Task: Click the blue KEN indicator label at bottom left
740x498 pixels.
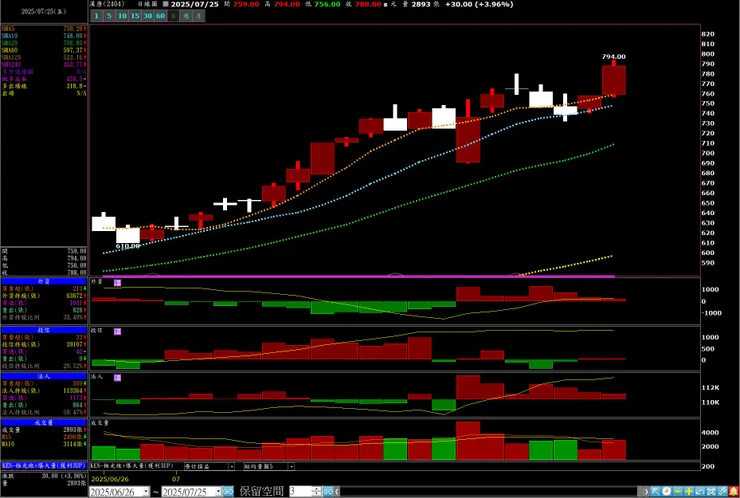Action: point(43,465)
